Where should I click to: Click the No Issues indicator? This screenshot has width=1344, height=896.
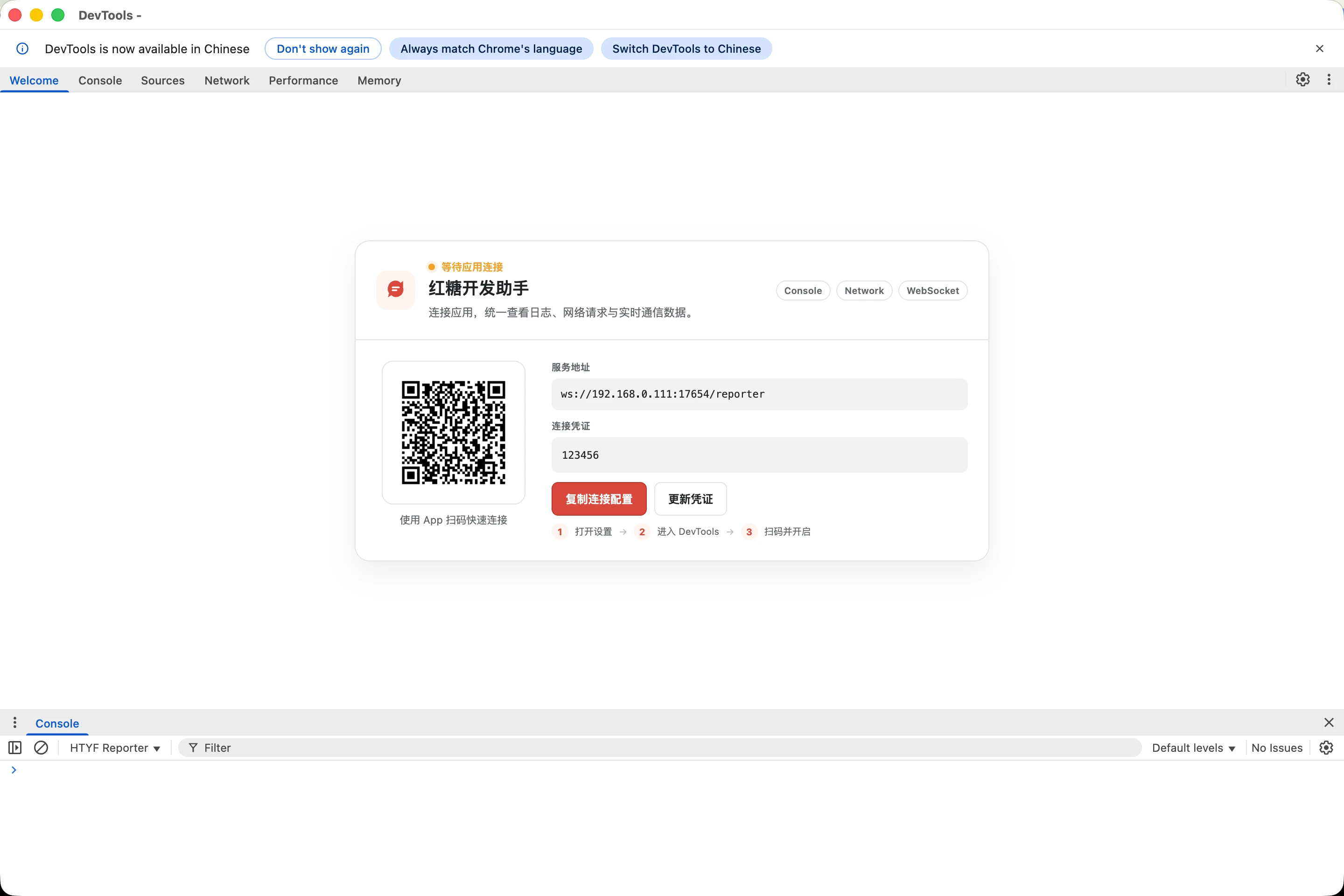click(x=1277, y=748)
